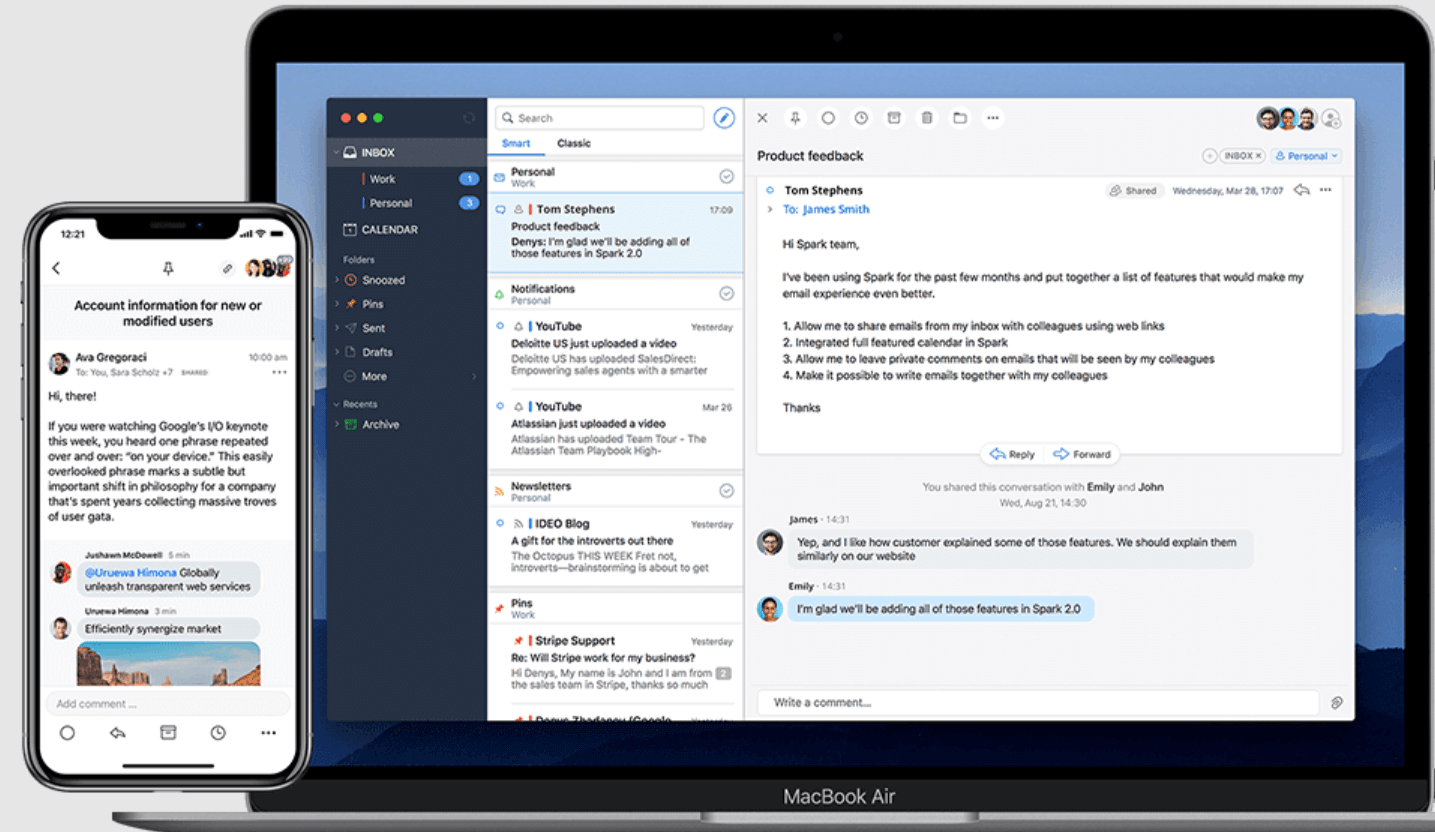
Task: Go back on the phone email screen
Action: (56, 268)
